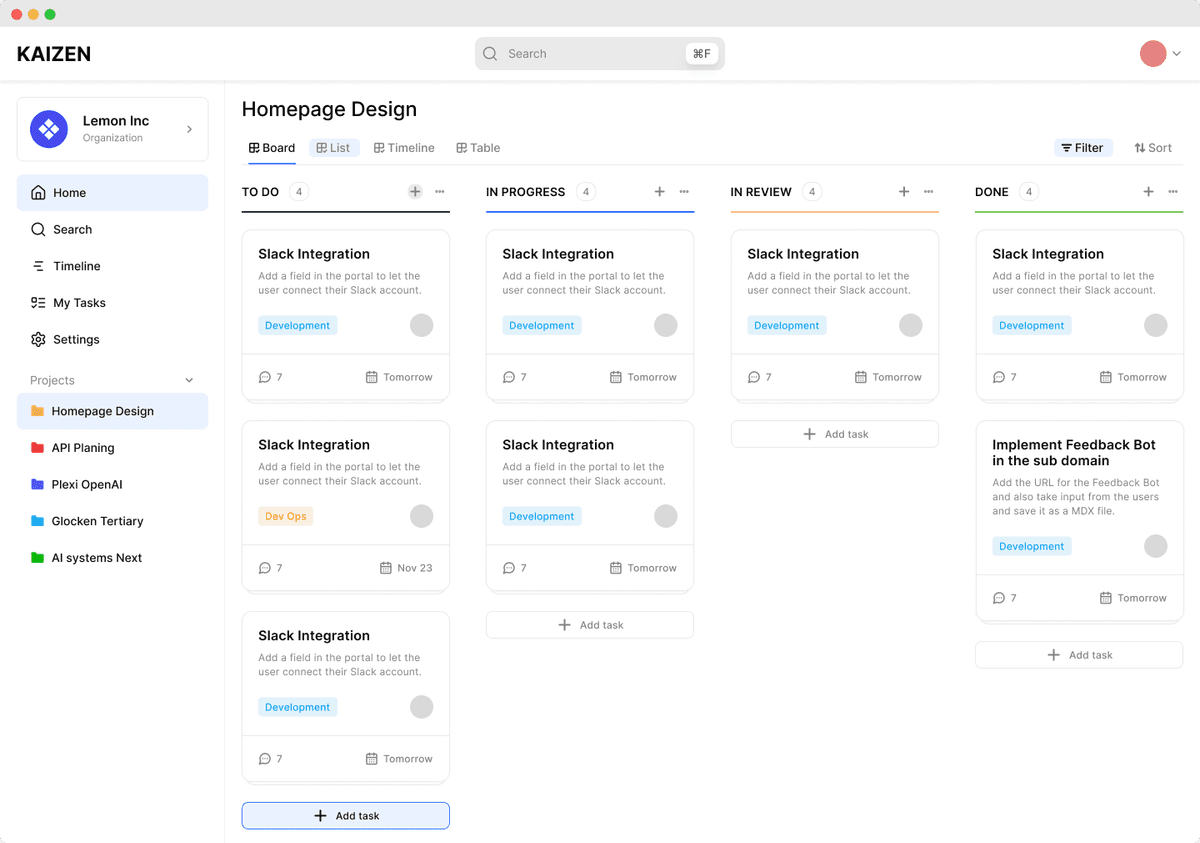Screen dimensions: 1200x843
Task: Click the comment icon on Implement Feedback Bot card
Action: point(999,598)
